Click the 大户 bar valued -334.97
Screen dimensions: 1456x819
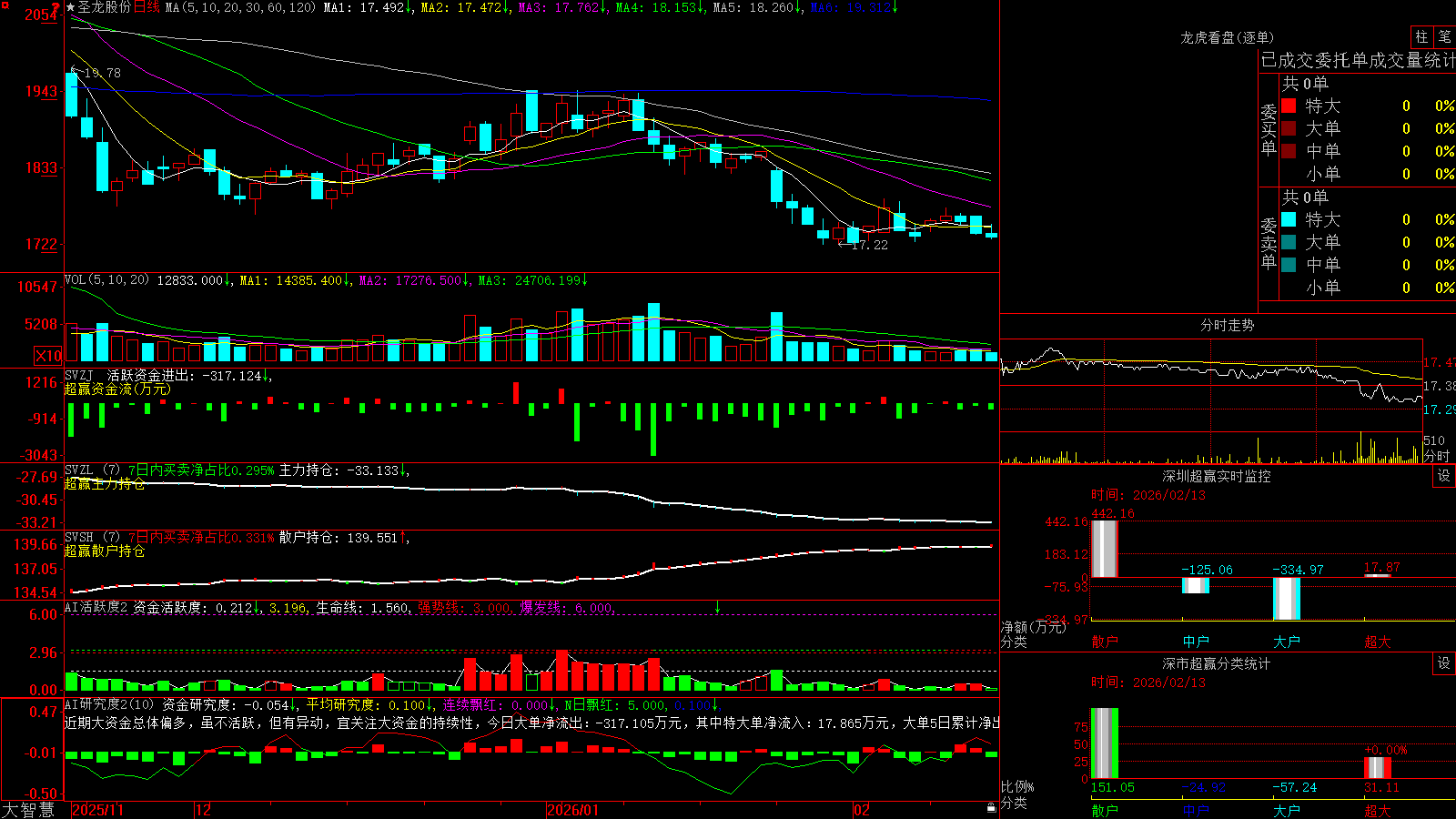pos(1287,599)
